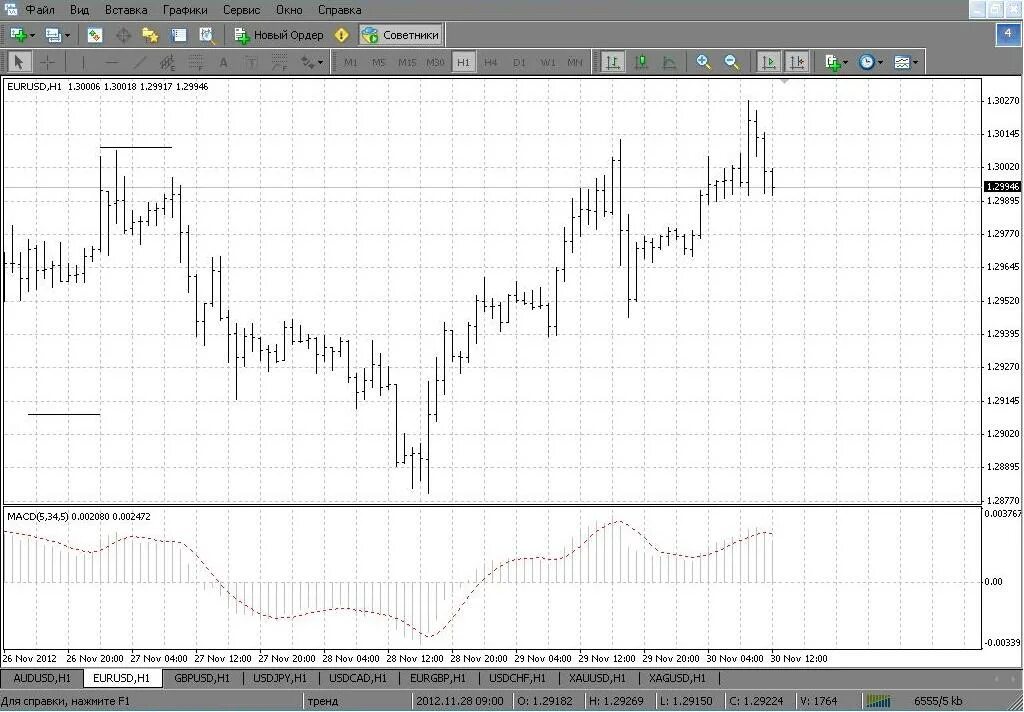Viewport: 1024px width, 712px height.
Task: Expand the Arrows tool dropdown arrow
Action: [320, 63]
